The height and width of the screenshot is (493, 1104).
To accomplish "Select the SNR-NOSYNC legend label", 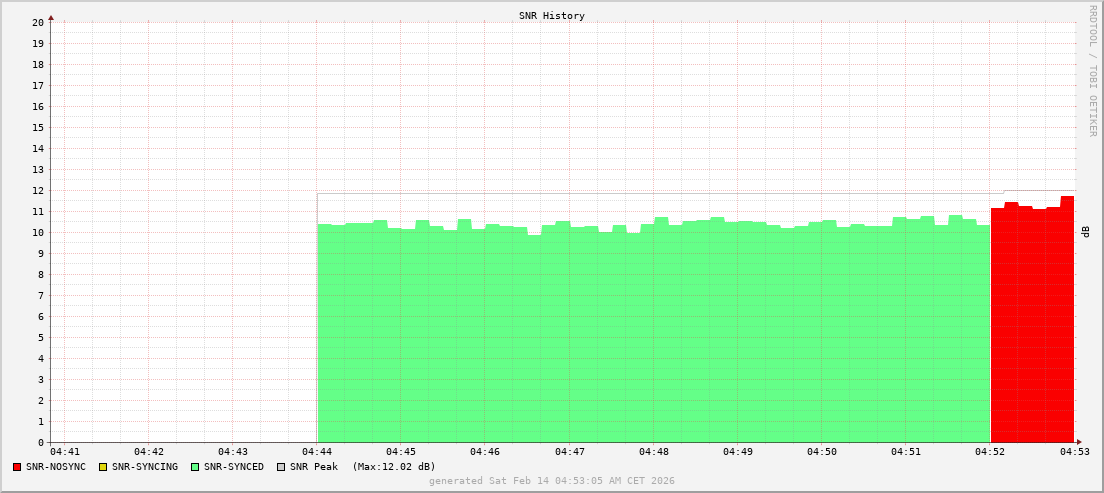I will pos(56,467).
